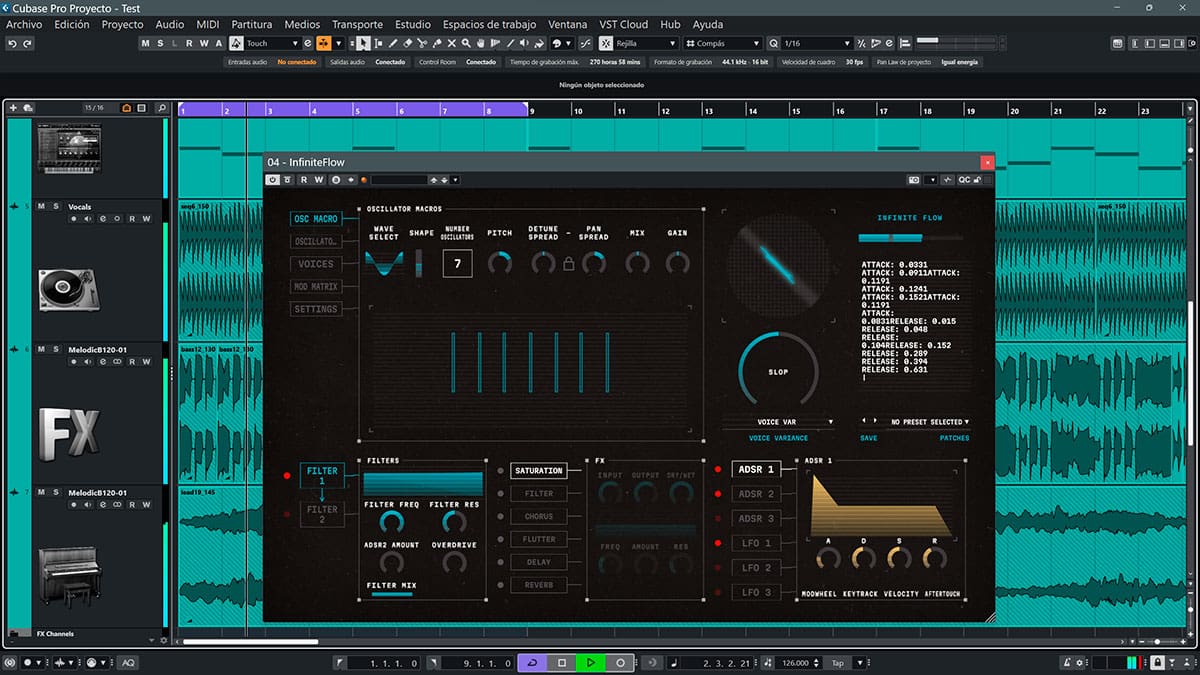This screenshot has width=1200, height=675.
Task: Click the FILTER FREQ knob
Action: 391,521
